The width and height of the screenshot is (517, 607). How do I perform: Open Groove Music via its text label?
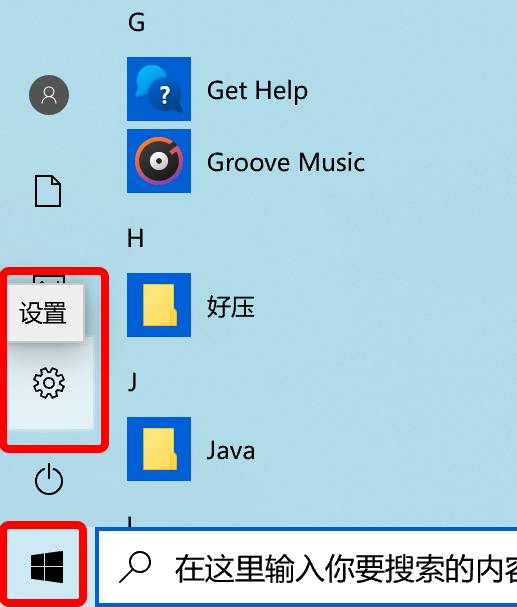click(286, 162)
